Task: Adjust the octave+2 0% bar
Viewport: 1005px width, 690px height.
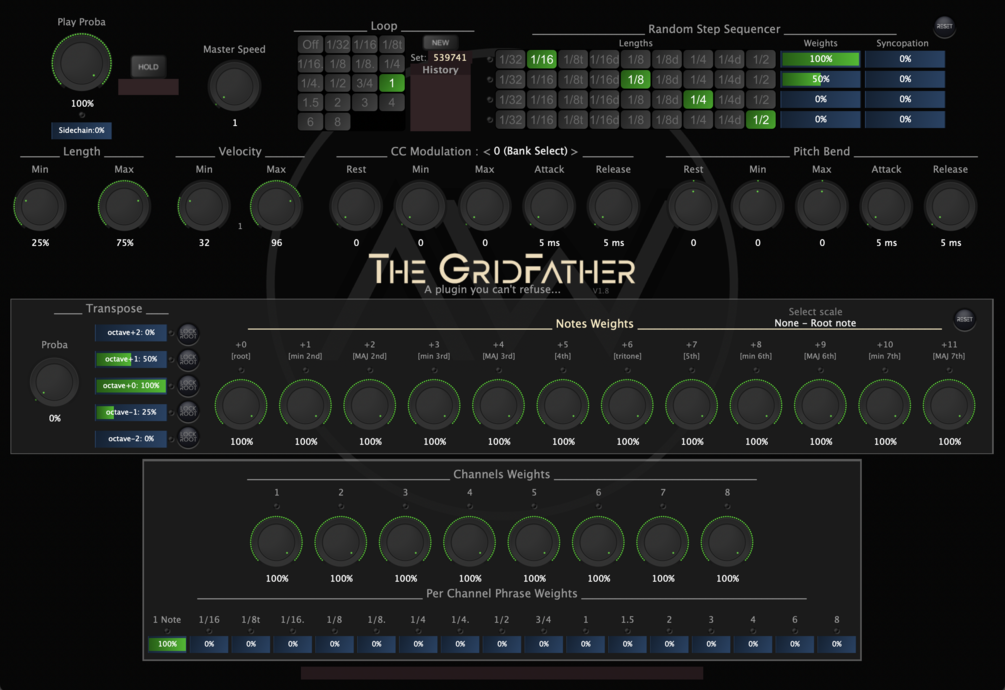Action: tap(131, 333)
